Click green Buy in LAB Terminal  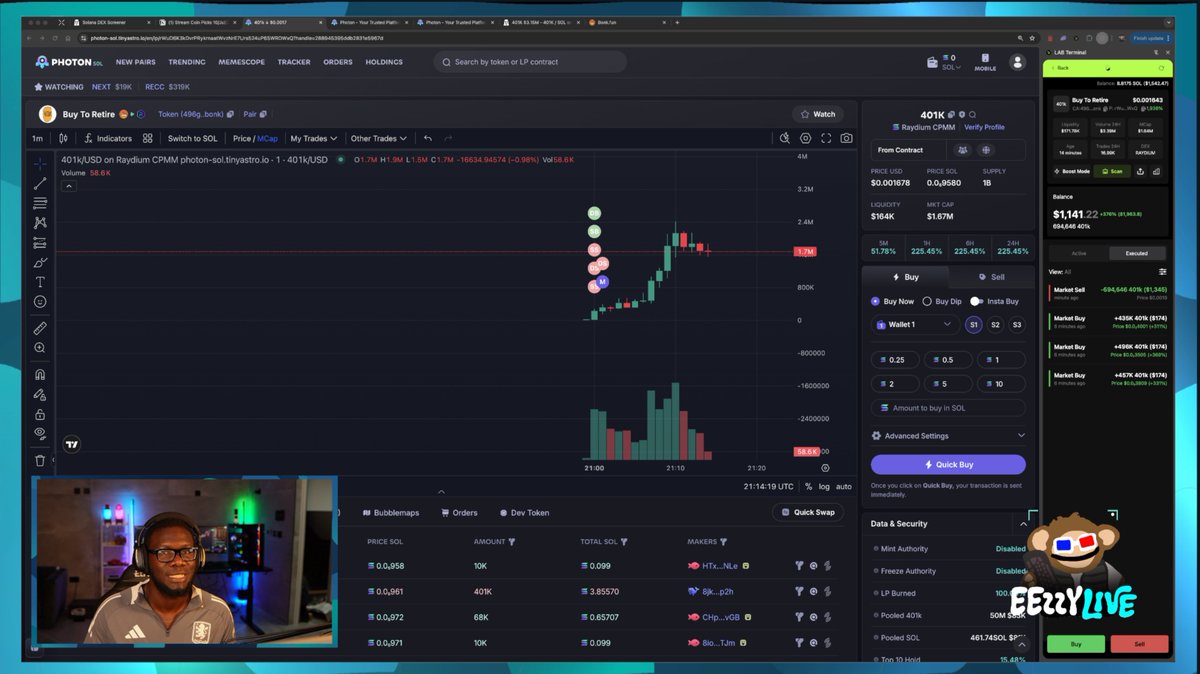(x=1076, y=644)
